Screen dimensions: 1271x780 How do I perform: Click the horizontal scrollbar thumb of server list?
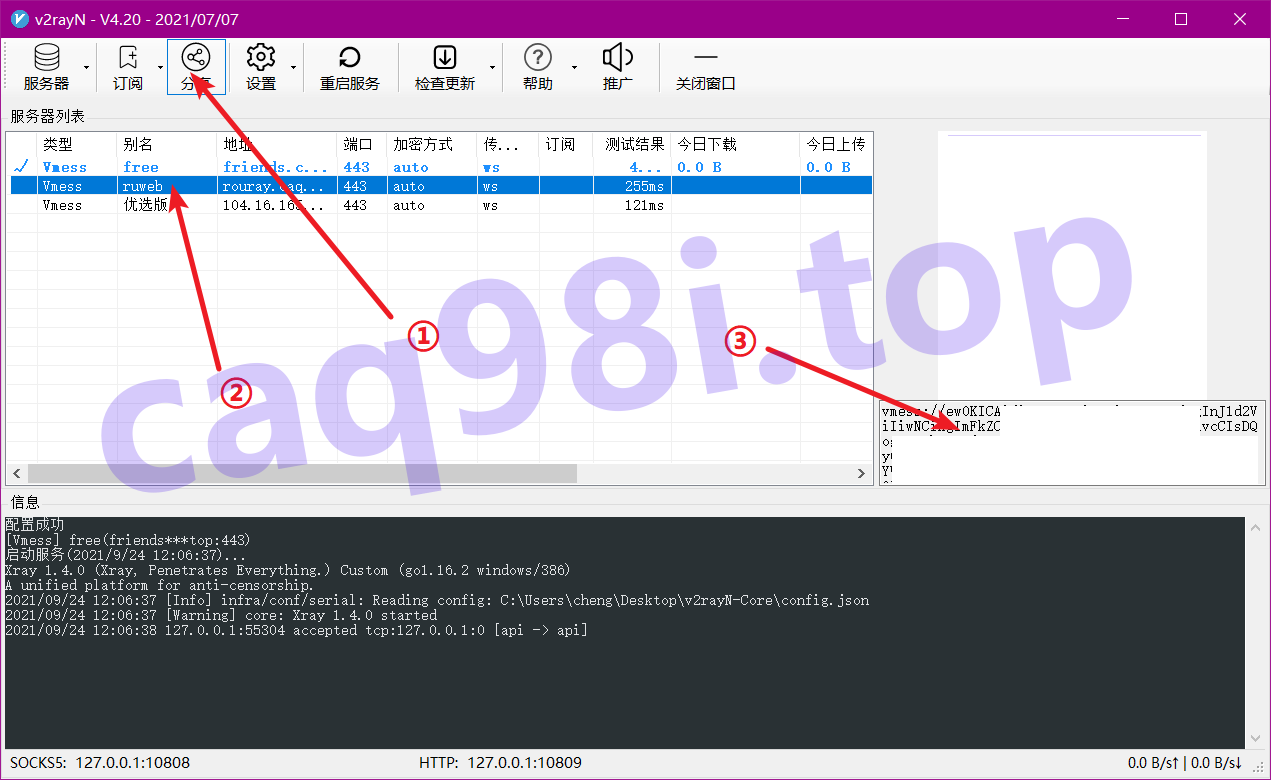(302, 474)
